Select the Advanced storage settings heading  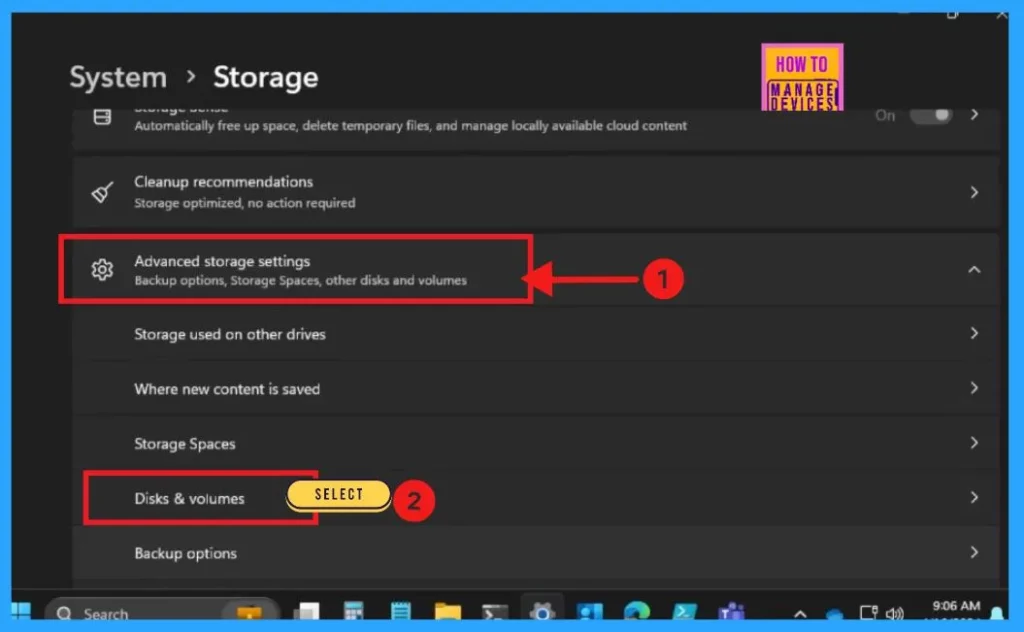pos(222,261)
